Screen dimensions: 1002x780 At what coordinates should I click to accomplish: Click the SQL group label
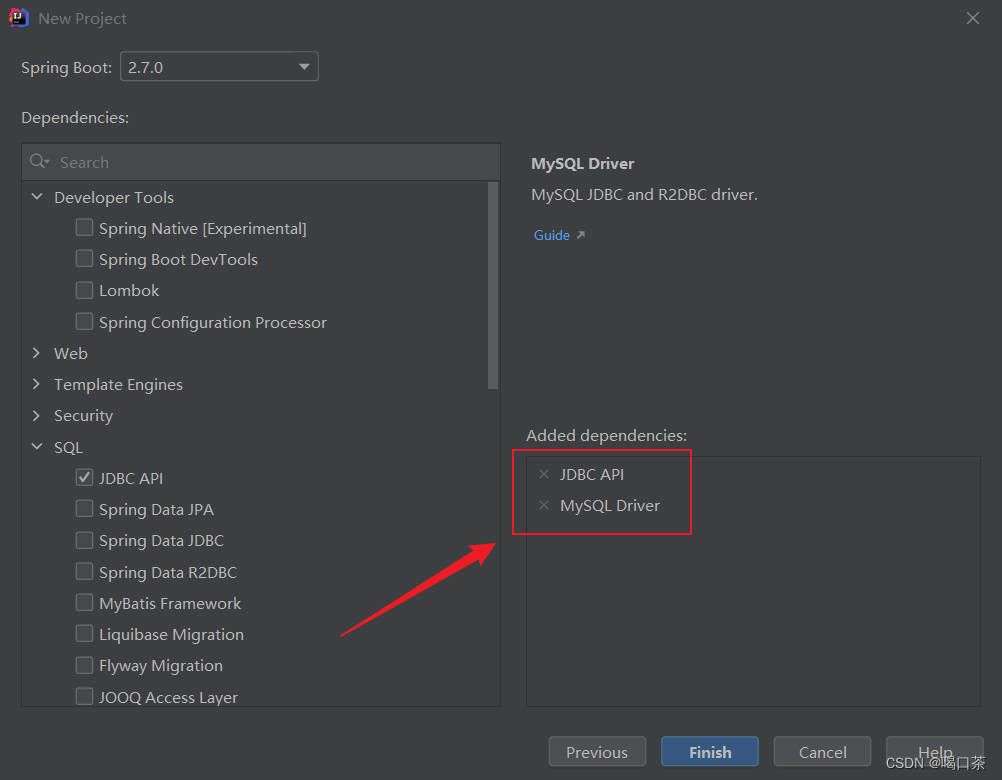pos(68,447)
